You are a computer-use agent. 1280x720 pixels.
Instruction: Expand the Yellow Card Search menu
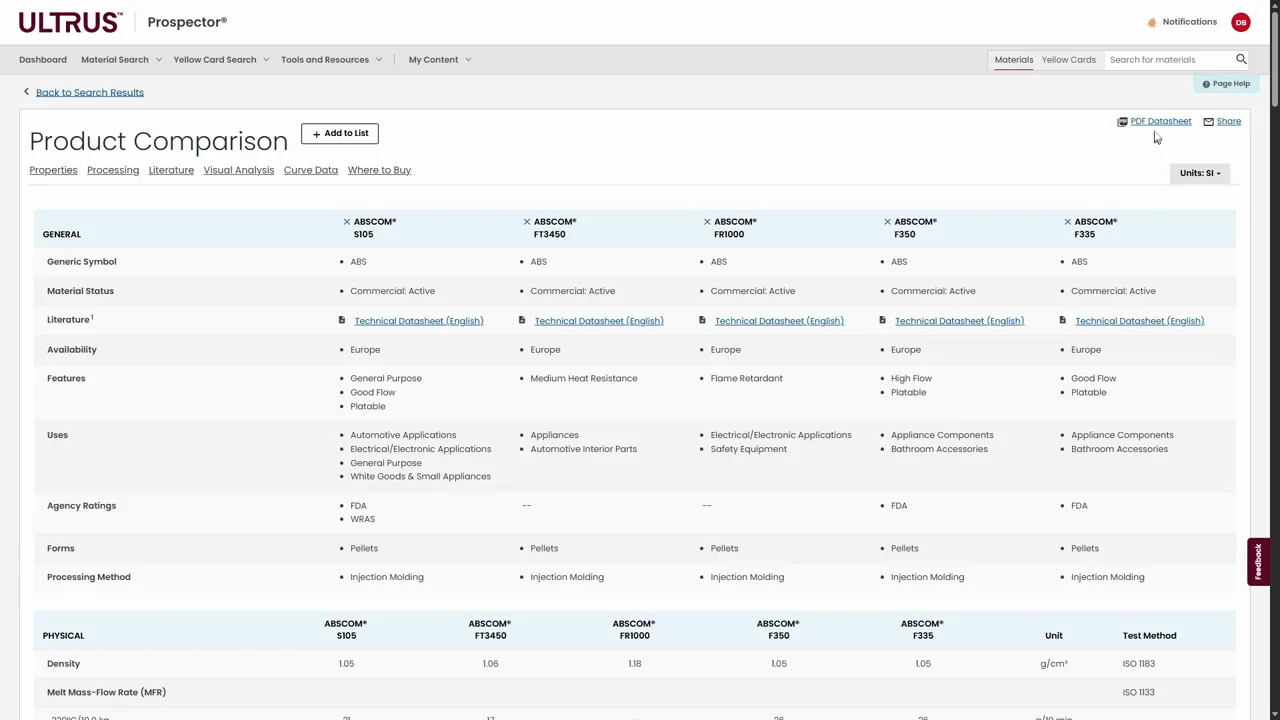tap(221, 60)
